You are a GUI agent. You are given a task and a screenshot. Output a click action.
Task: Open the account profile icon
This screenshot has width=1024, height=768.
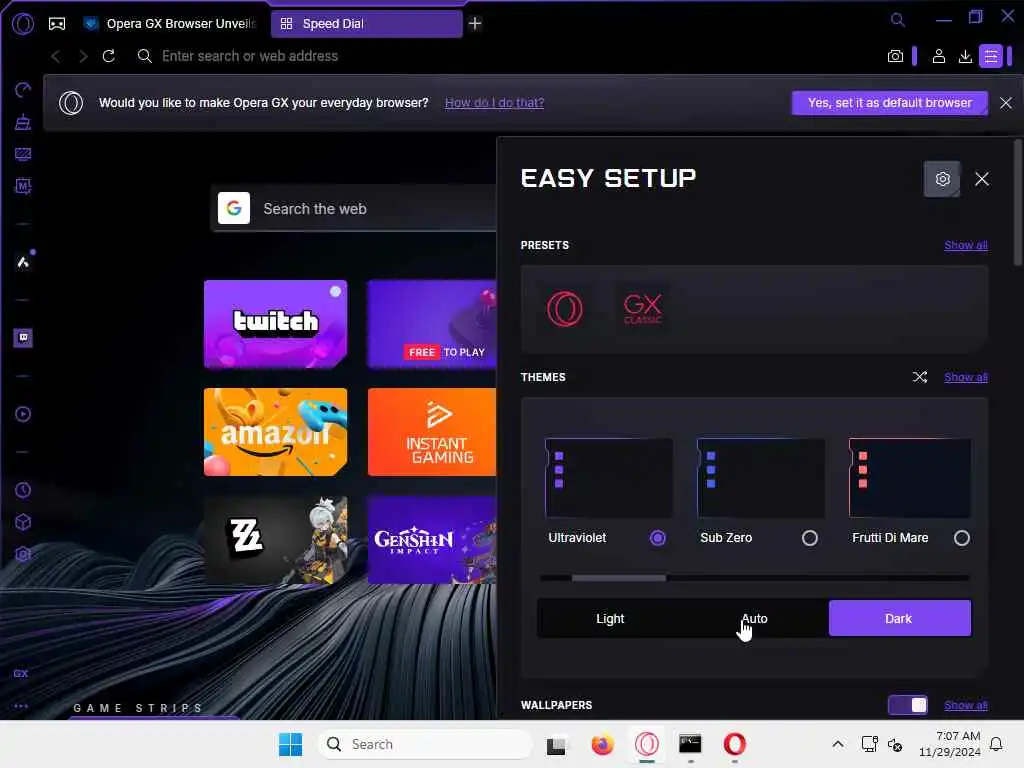pos(938,56)
